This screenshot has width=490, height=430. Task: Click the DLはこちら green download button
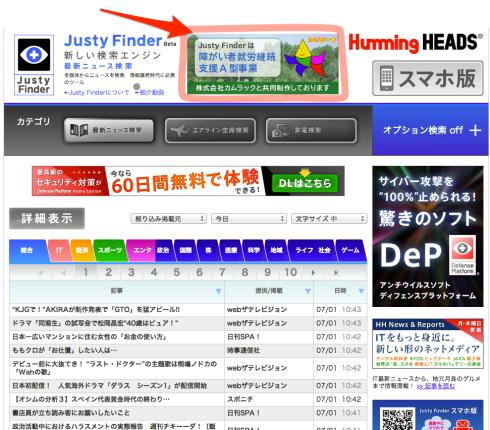click(305, 183)
